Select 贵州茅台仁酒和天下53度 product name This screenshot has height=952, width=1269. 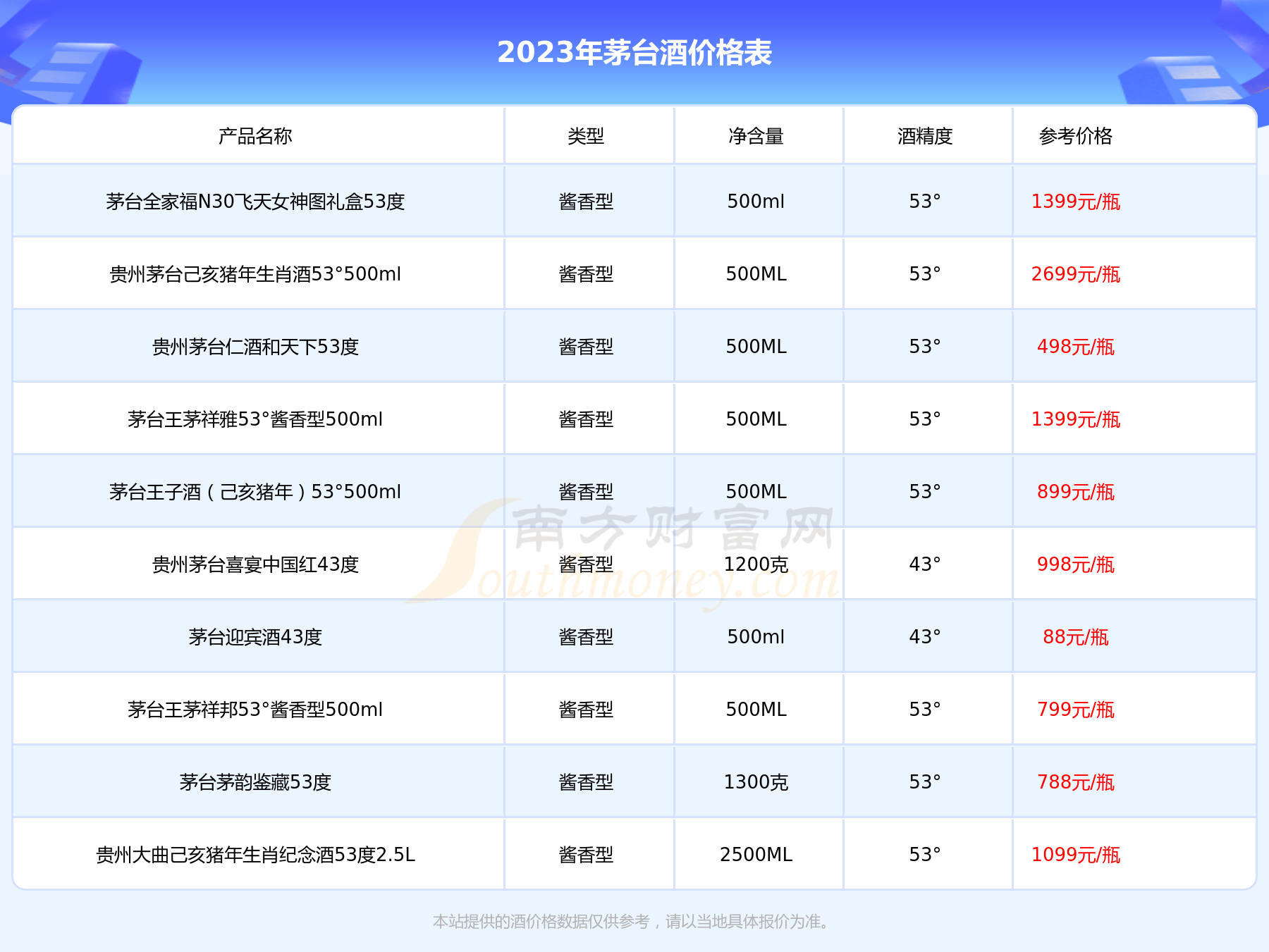255,347
